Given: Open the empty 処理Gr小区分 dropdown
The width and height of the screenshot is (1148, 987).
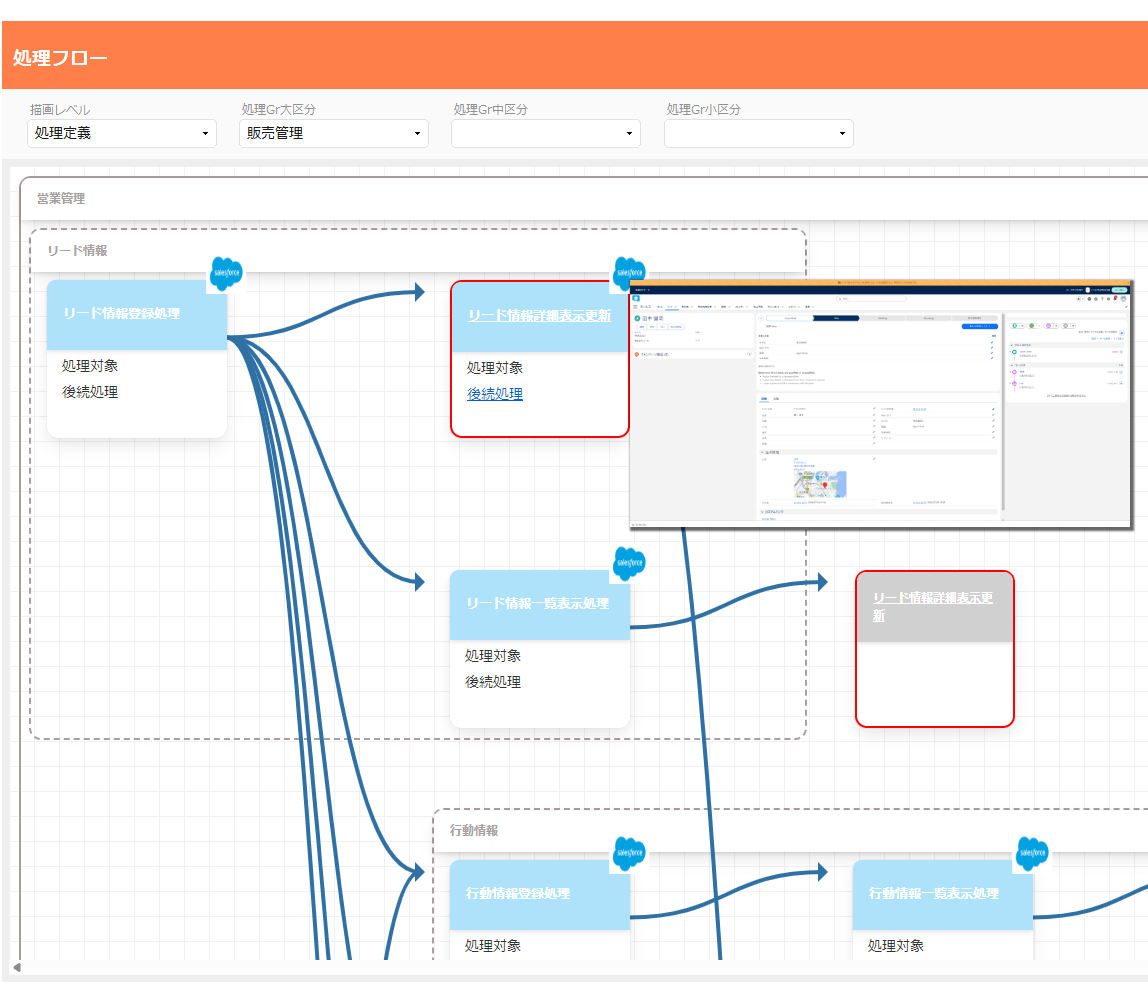Looking at the screenshot, I should click(758, 133).
